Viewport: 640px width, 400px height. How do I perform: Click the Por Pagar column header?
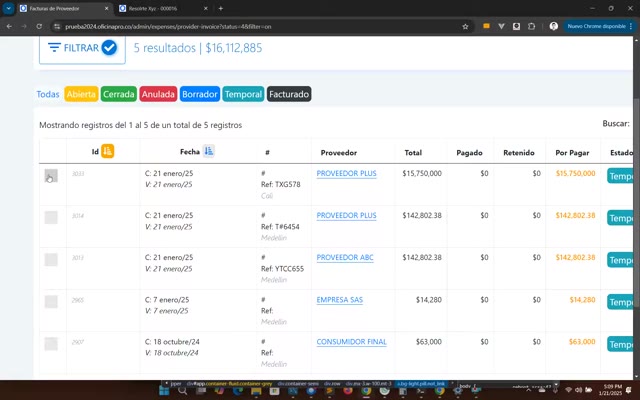pyautogui.click(x=572, y=153)
